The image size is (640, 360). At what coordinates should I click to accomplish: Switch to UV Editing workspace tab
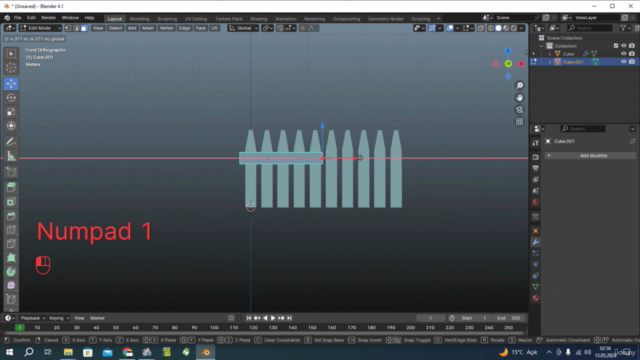pos(196,19)
